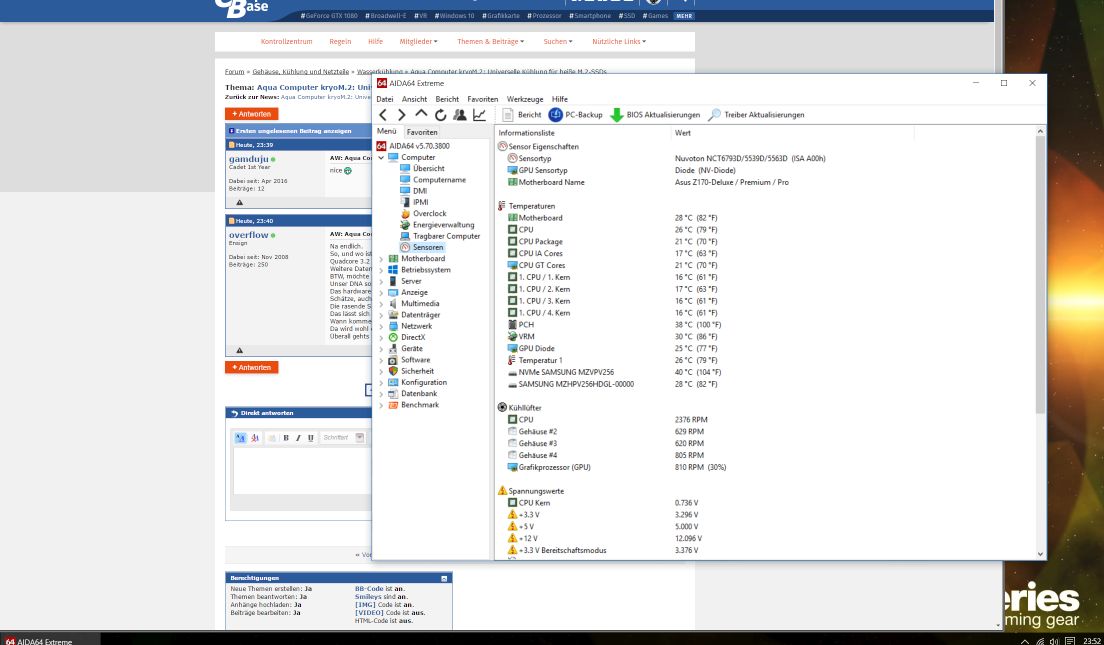
Task: Refresh the AIDA64 sensor readings
Action: (441, 115)
